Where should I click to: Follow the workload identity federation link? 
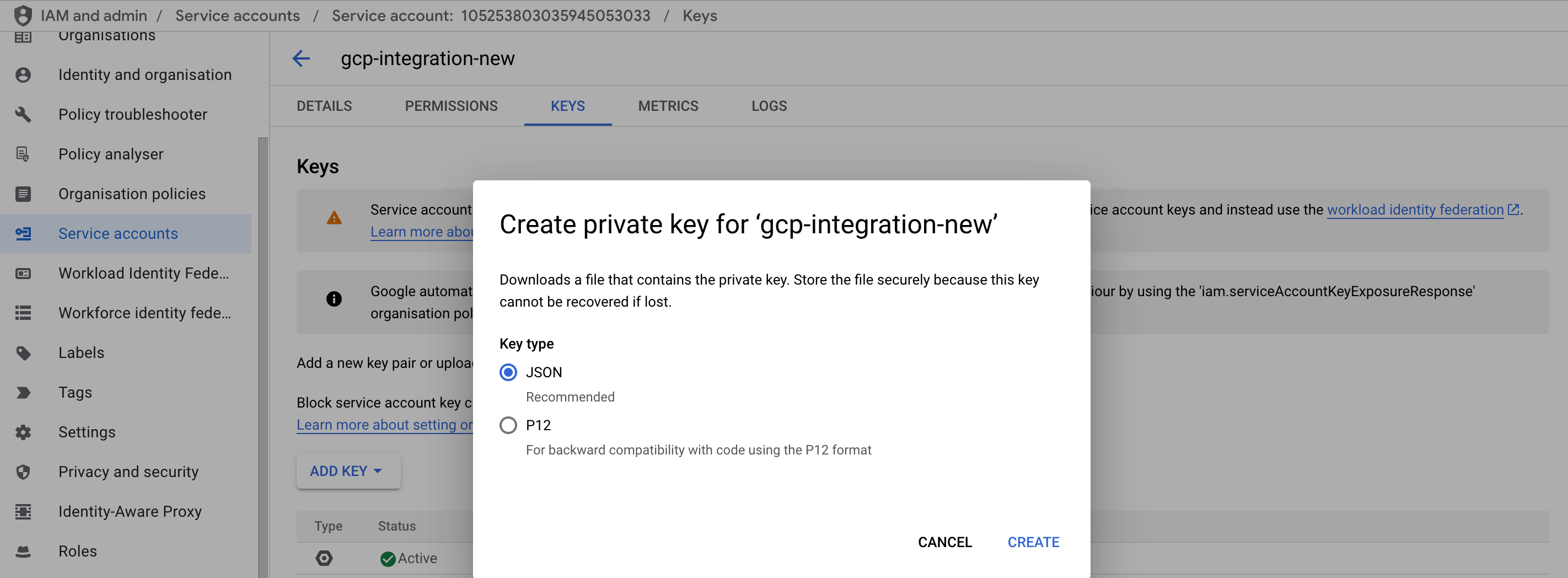click(1415, 210)
